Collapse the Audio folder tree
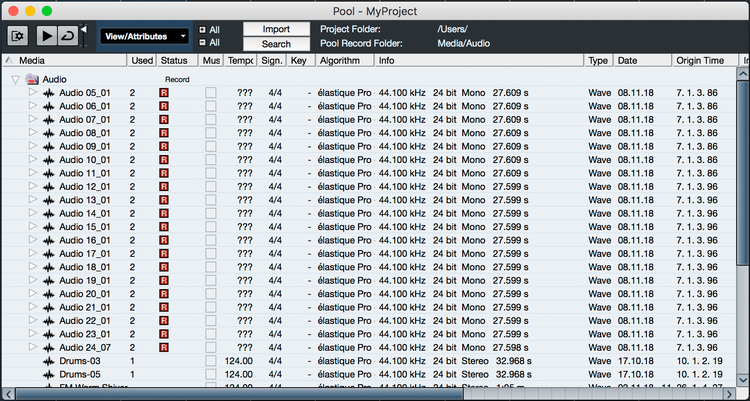The image size is (750, 401). 16,79
